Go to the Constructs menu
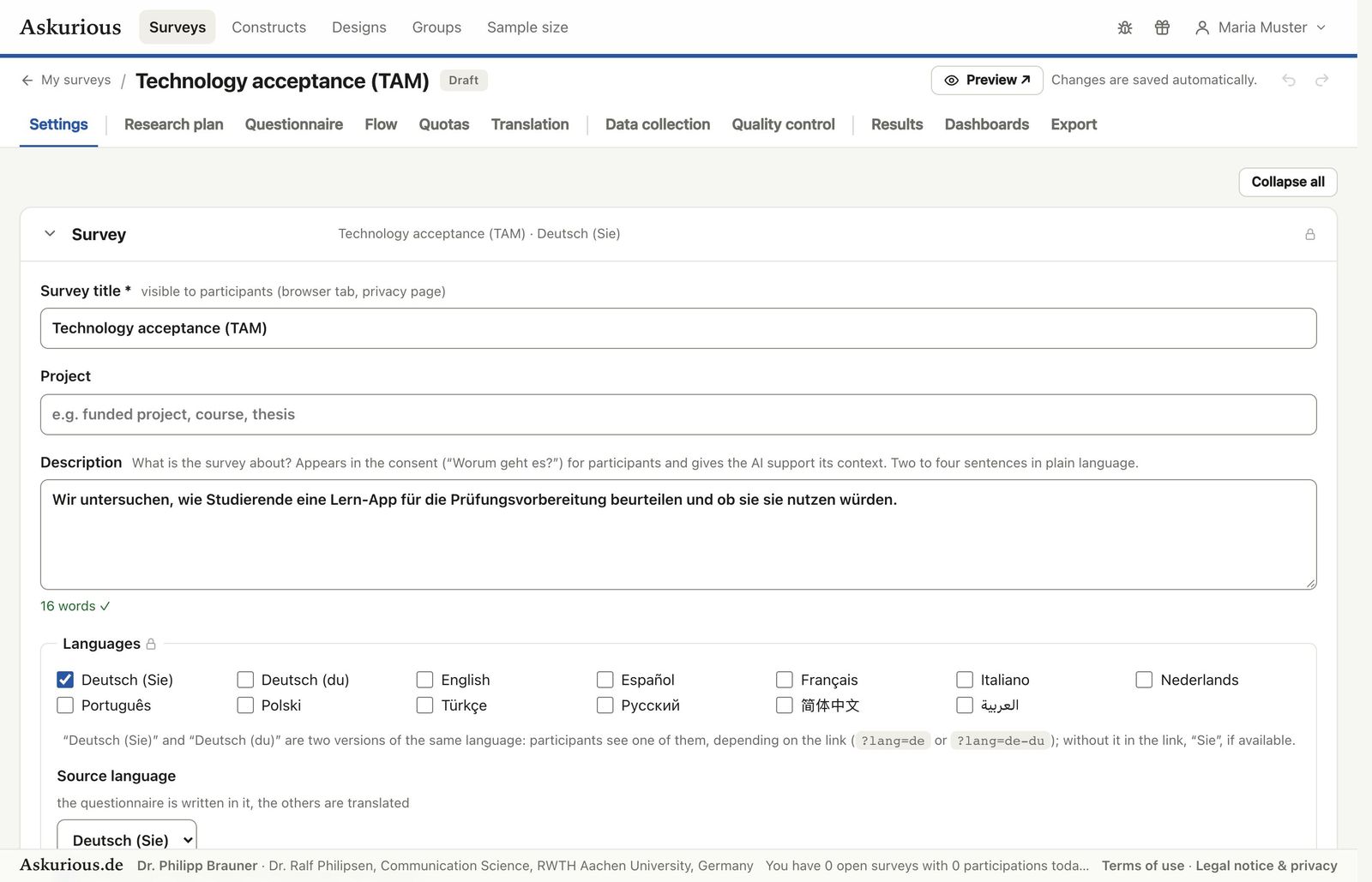1372x882 pixels. 268,27
